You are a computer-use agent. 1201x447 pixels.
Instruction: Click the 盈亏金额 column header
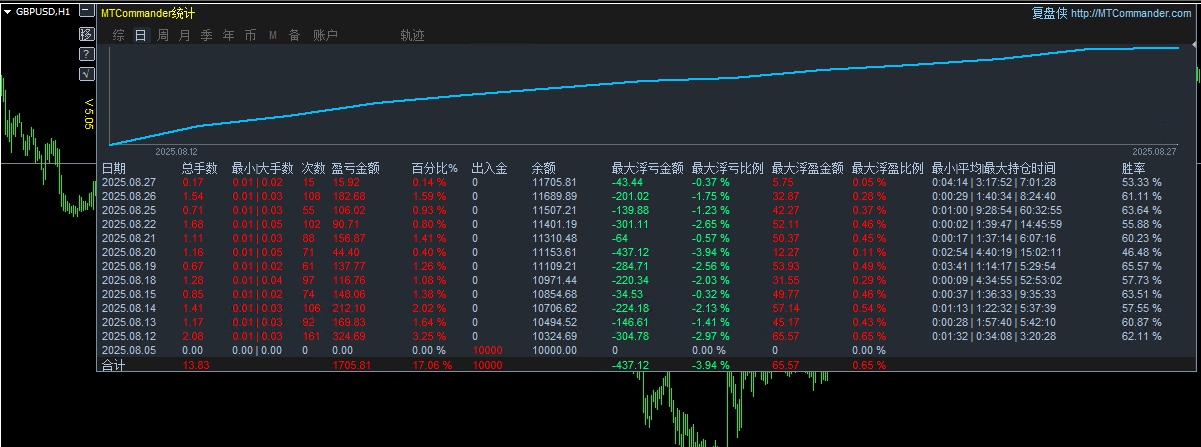pyautogui.click(x=355, y=168)
